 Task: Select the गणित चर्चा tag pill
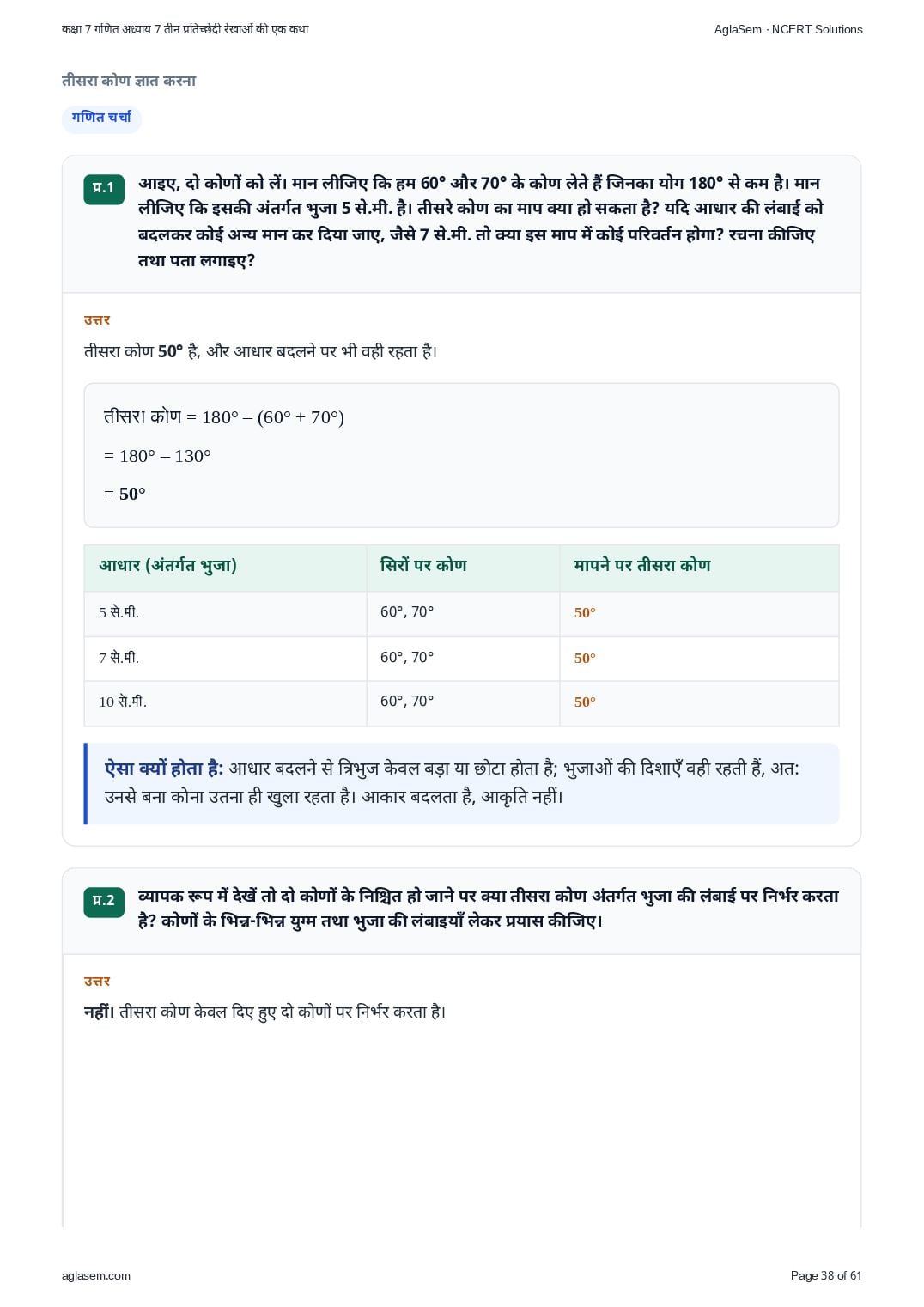(x=101, y=119)
